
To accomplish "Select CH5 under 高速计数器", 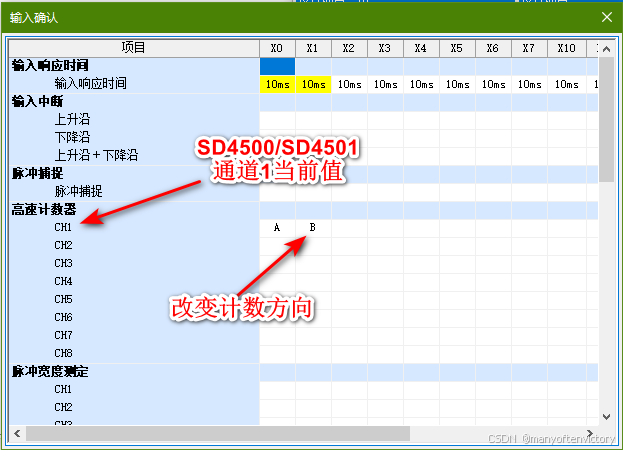I will click(134, 299).
